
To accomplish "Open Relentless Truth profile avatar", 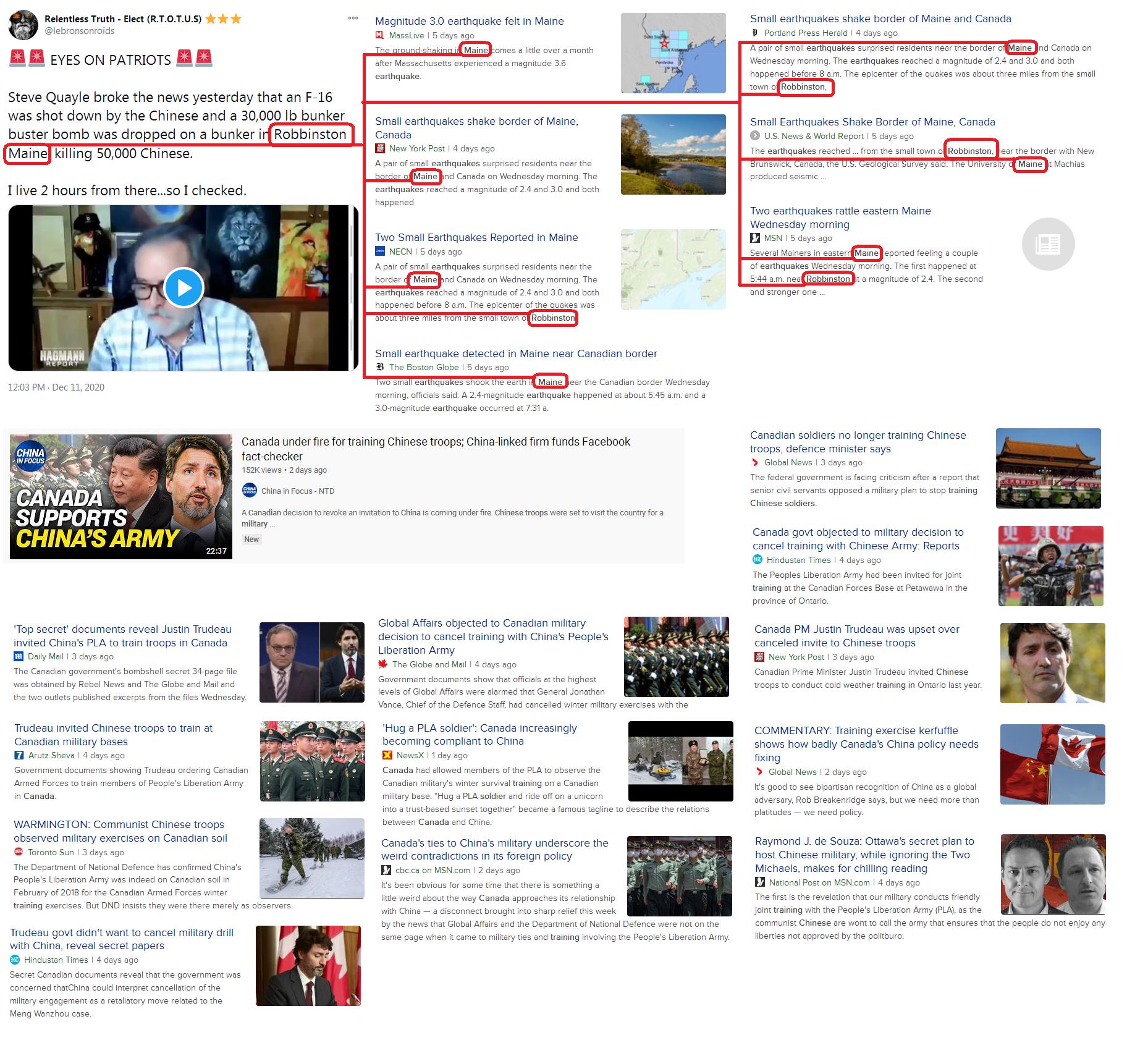I will [x=23, y=25].
